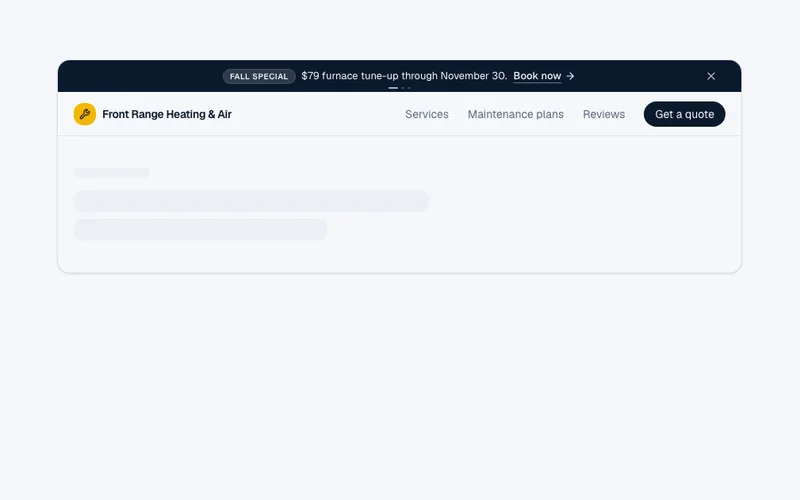800x500 pixels.
Task: Open Maintenance plans in the navigation
Action: [515, 114]
